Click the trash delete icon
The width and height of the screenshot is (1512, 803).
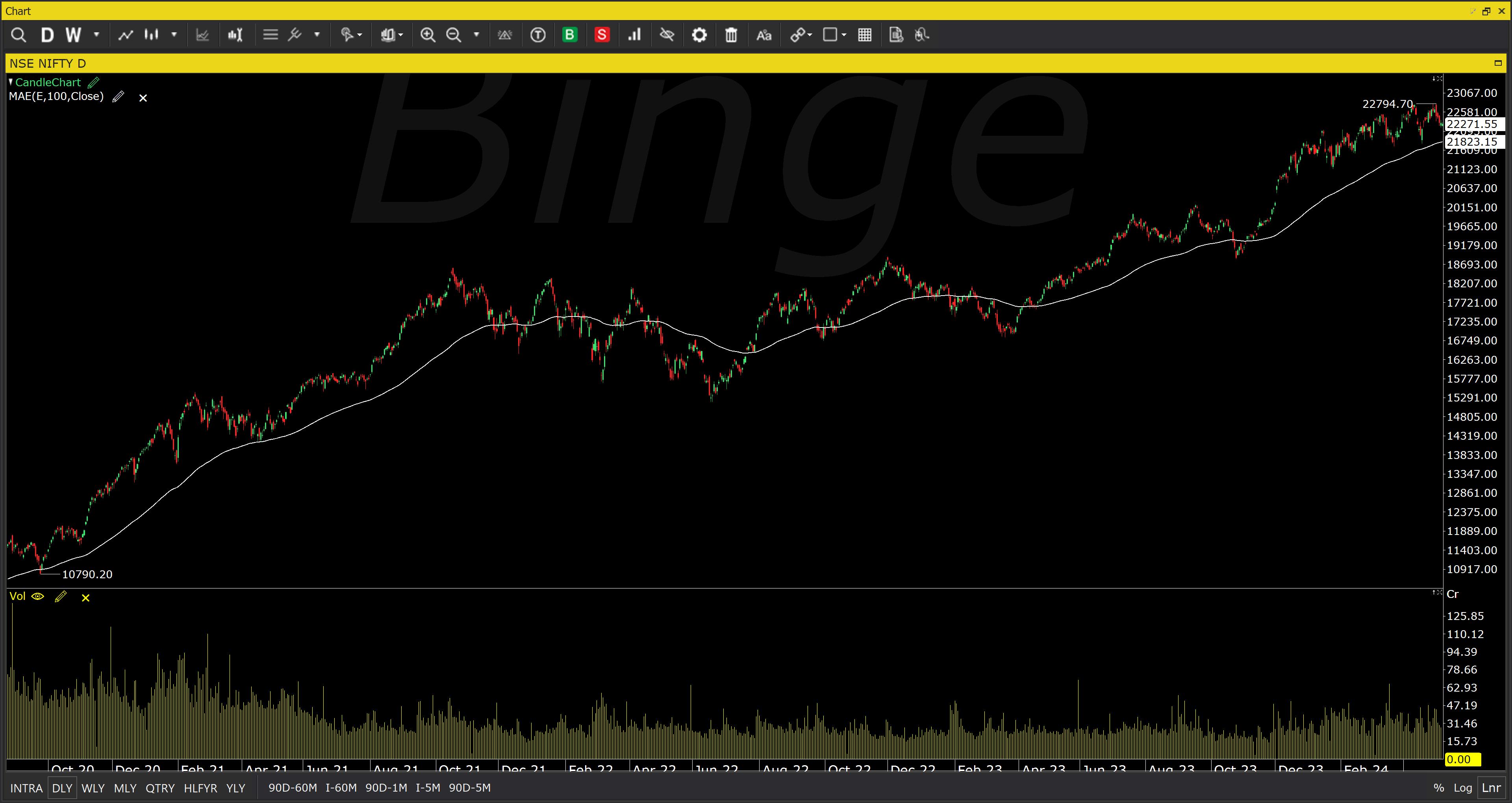pos(731,35)
